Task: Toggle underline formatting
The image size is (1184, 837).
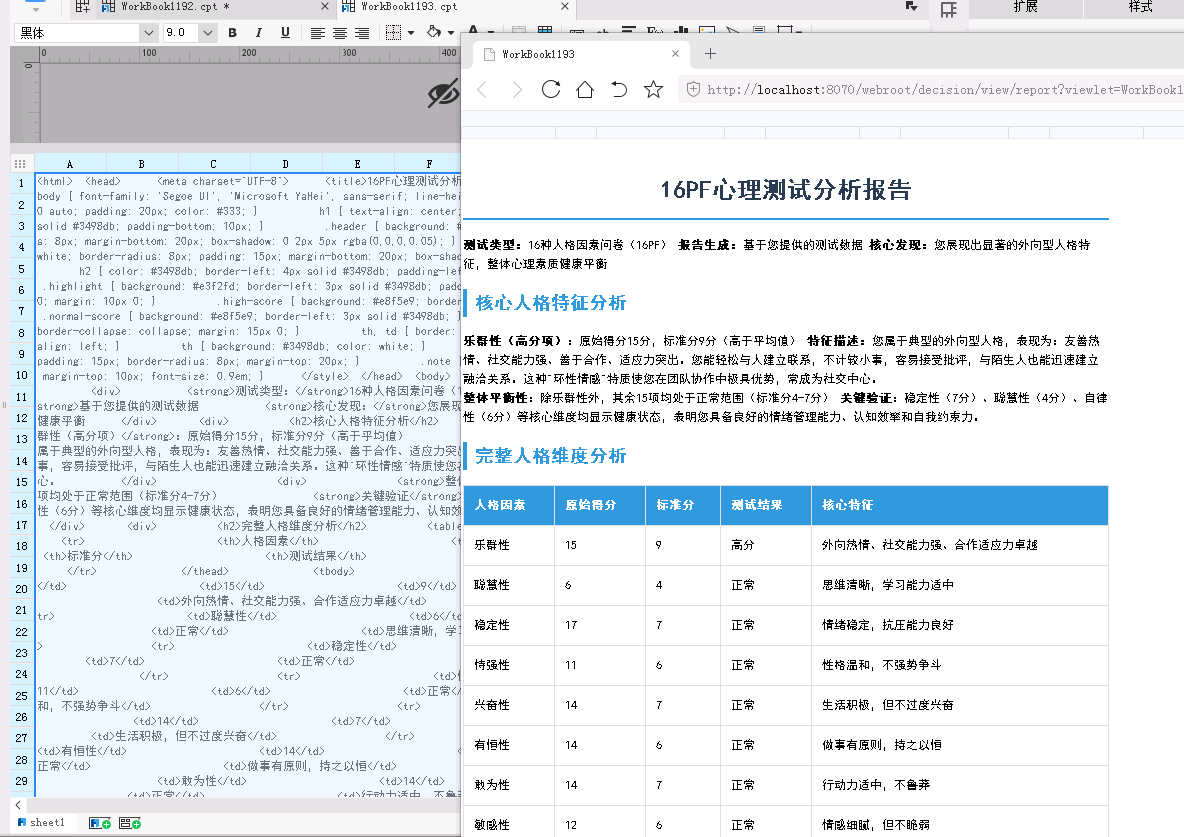Action: 285,33
